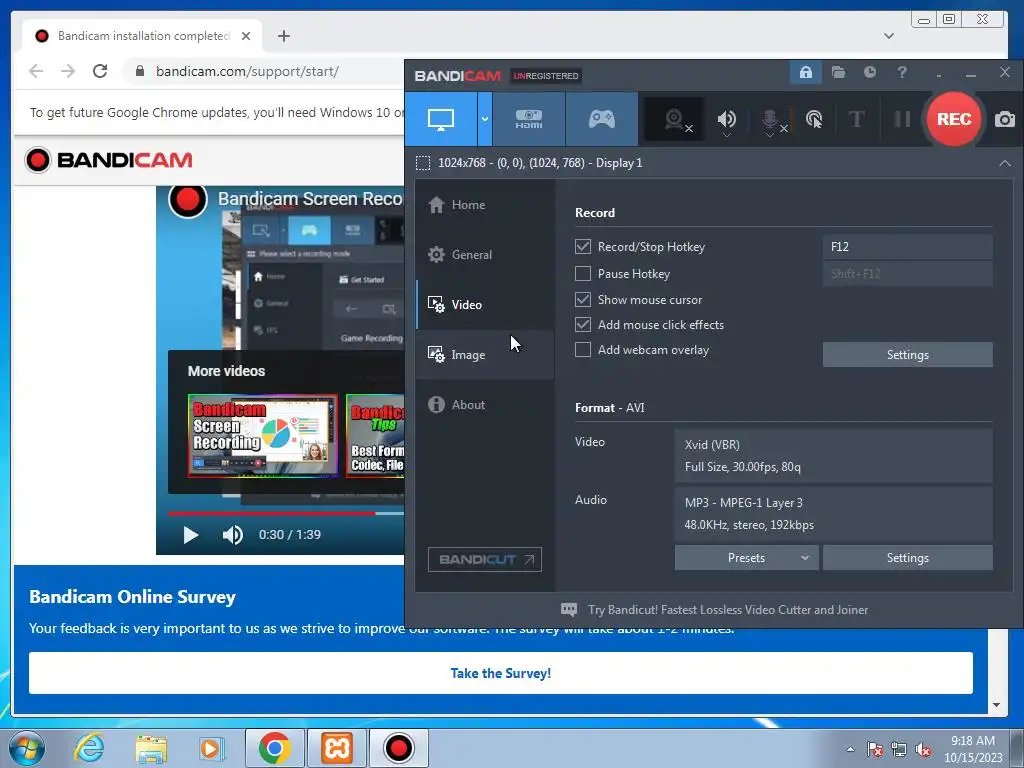The image size is (1024, 768).
Task: Click Bandicam logo on the web page
Action: tap(108, 160)
